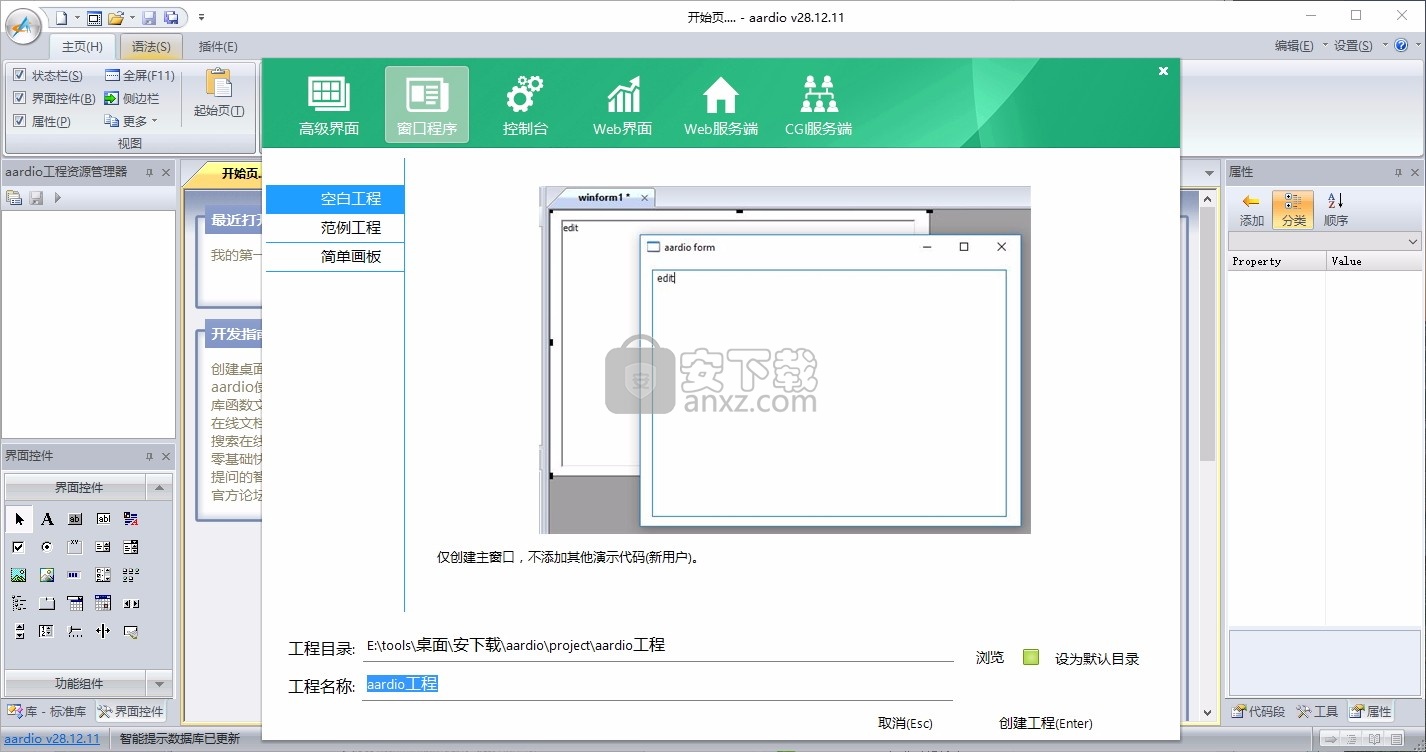Viewport: 1426px width, 752px height.
Task: Close the new project dialog
Action: coord(1163,71)
